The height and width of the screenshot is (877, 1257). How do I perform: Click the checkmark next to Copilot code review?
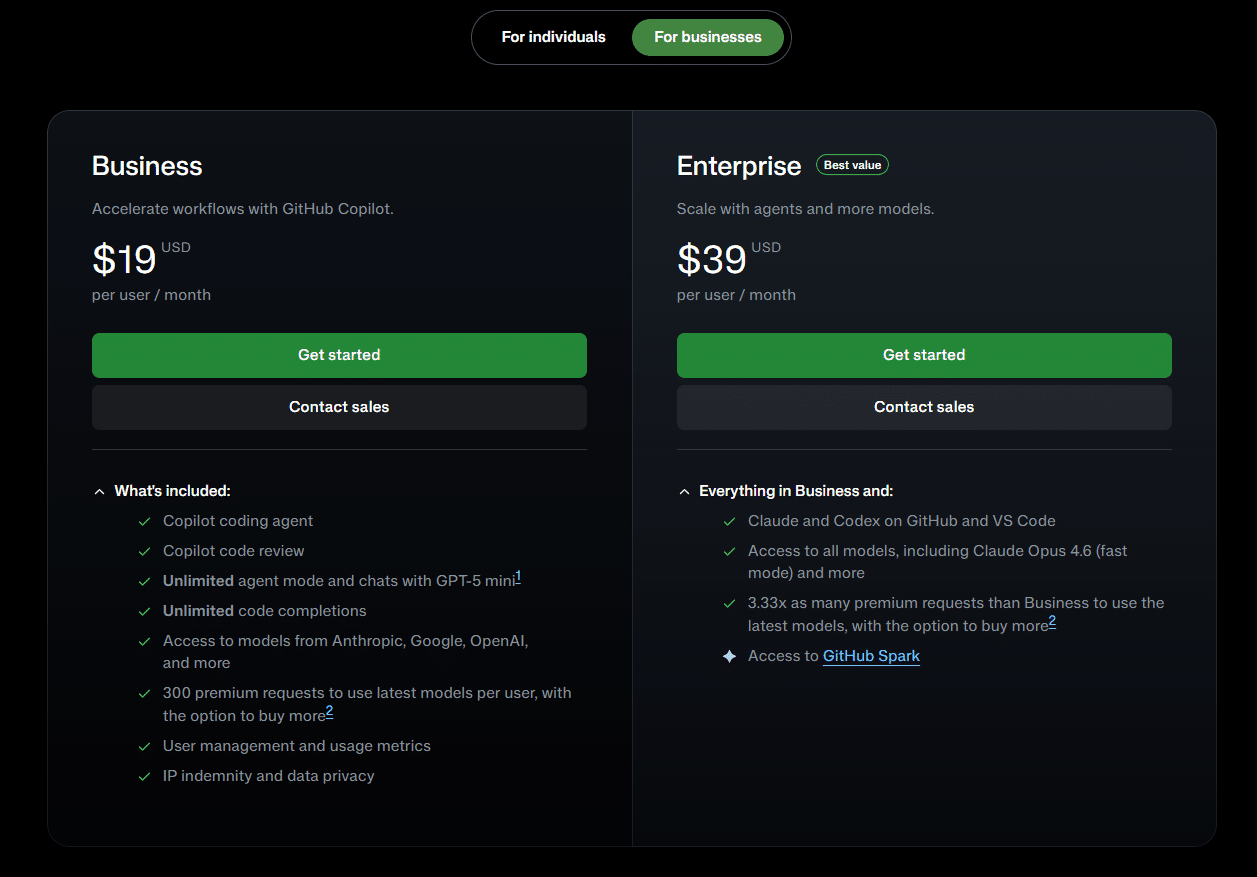pos(144,551)
